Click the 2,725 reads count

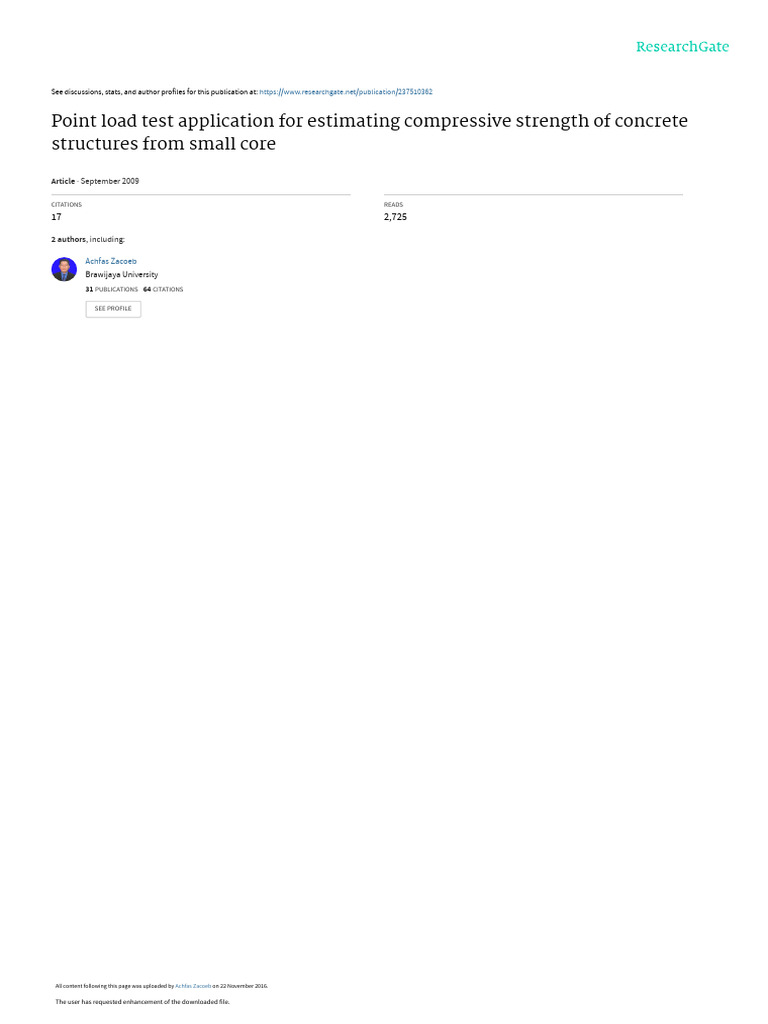395,217
